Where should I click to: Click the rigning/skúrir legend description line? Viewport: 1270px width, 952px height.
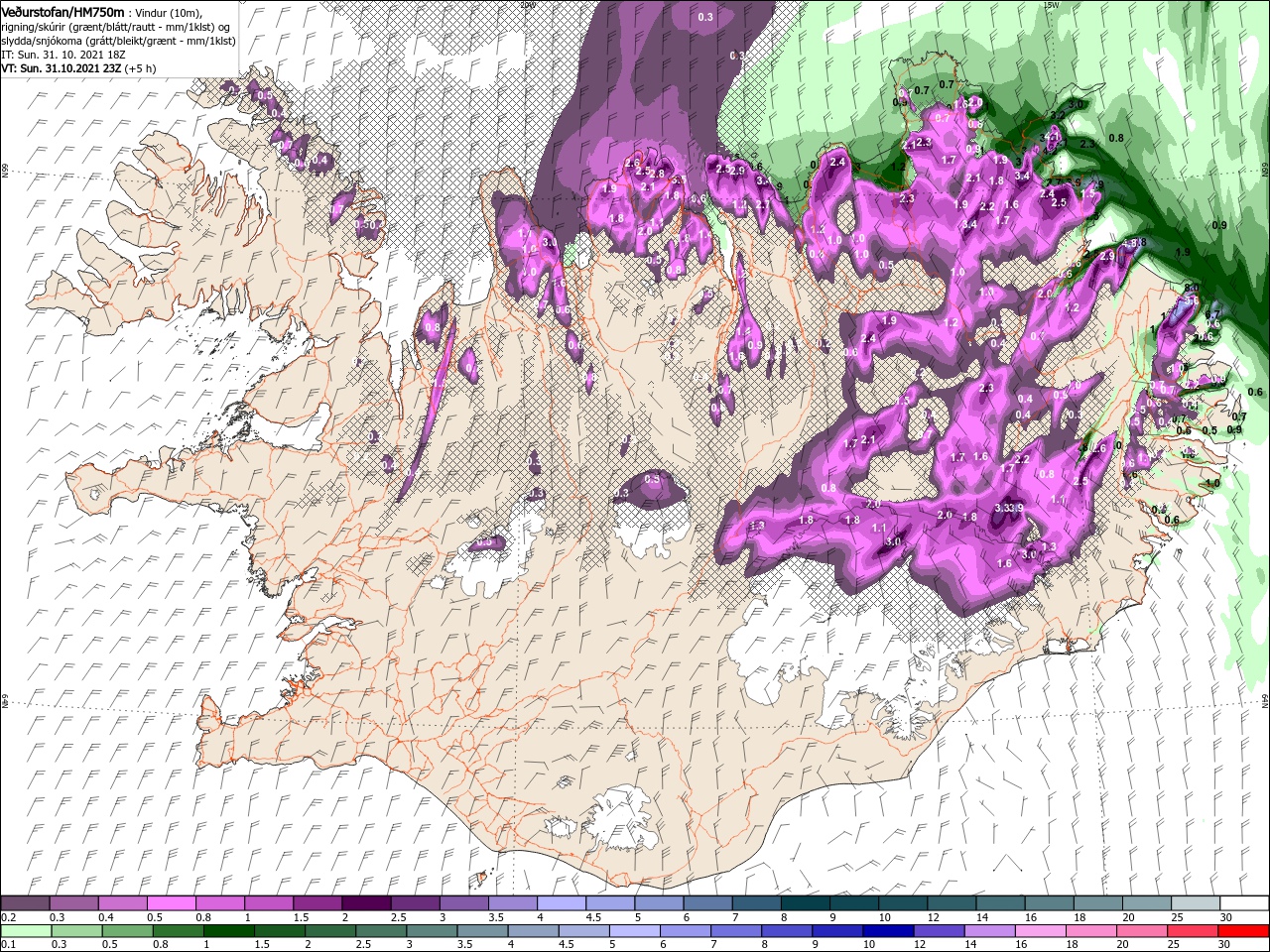click(115, 27)
